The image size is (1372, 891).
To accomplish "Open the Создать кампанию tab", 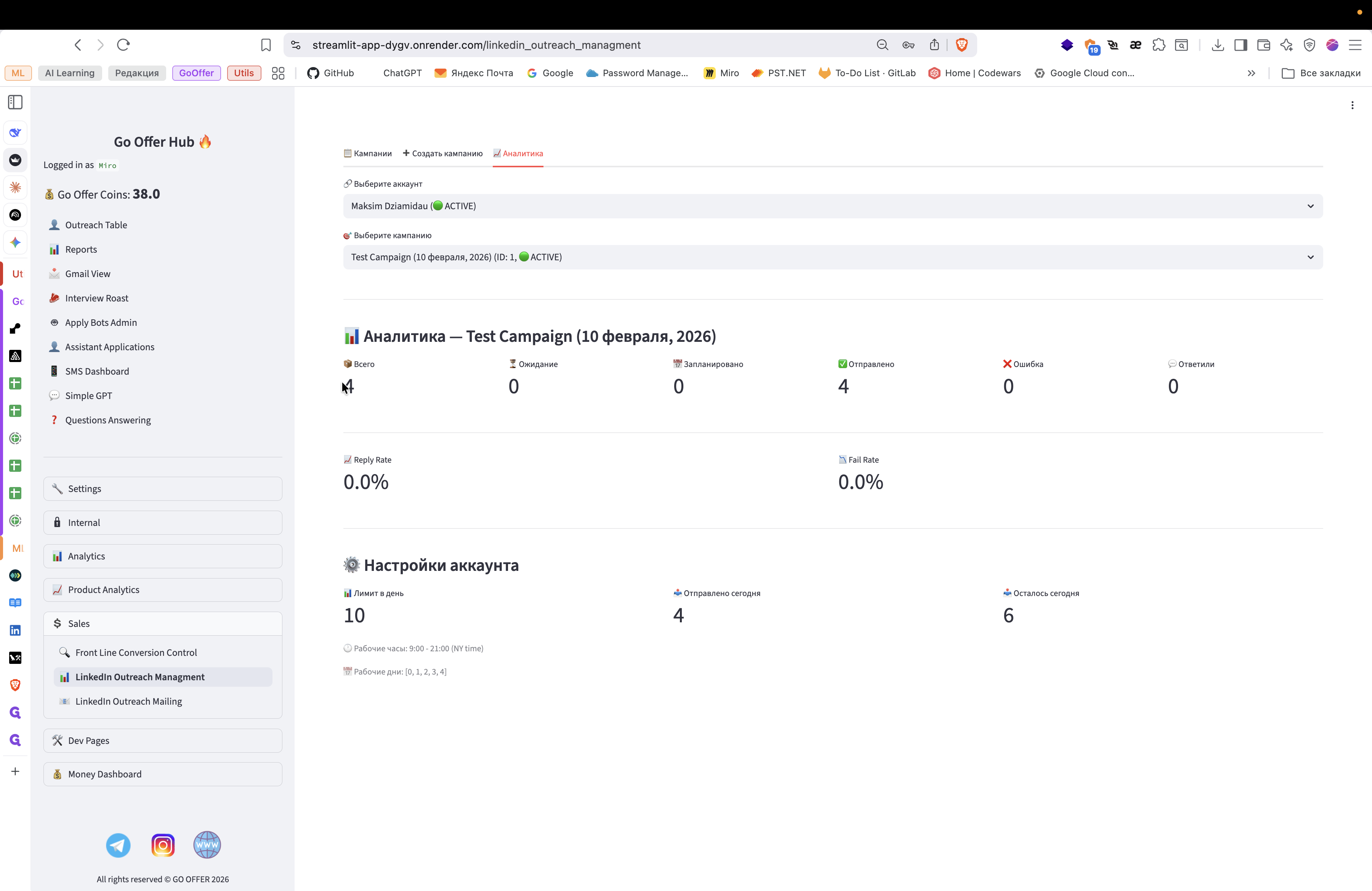I will click(x=443, y=153).
